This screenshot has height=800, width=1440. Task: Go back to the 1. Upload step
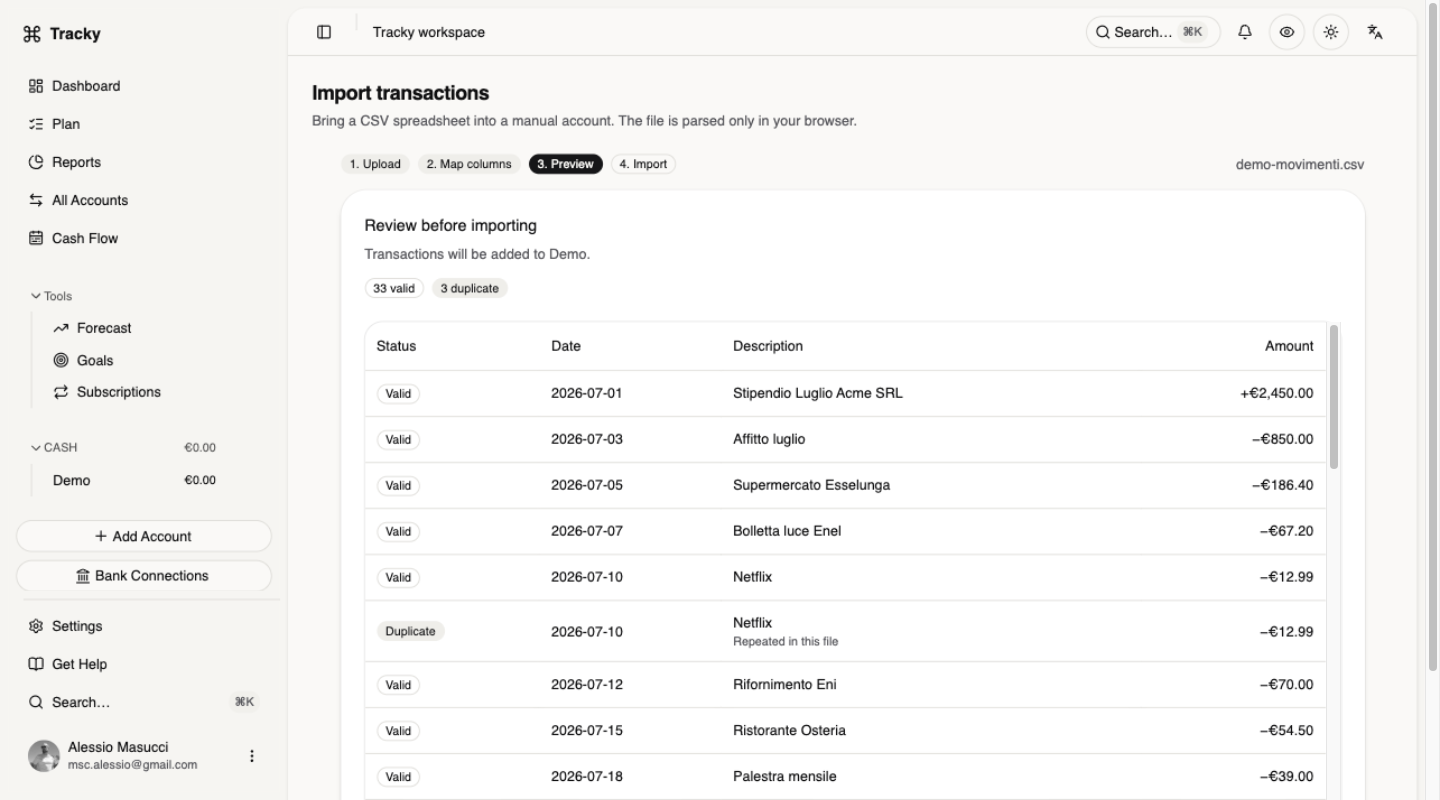point(375,164)
